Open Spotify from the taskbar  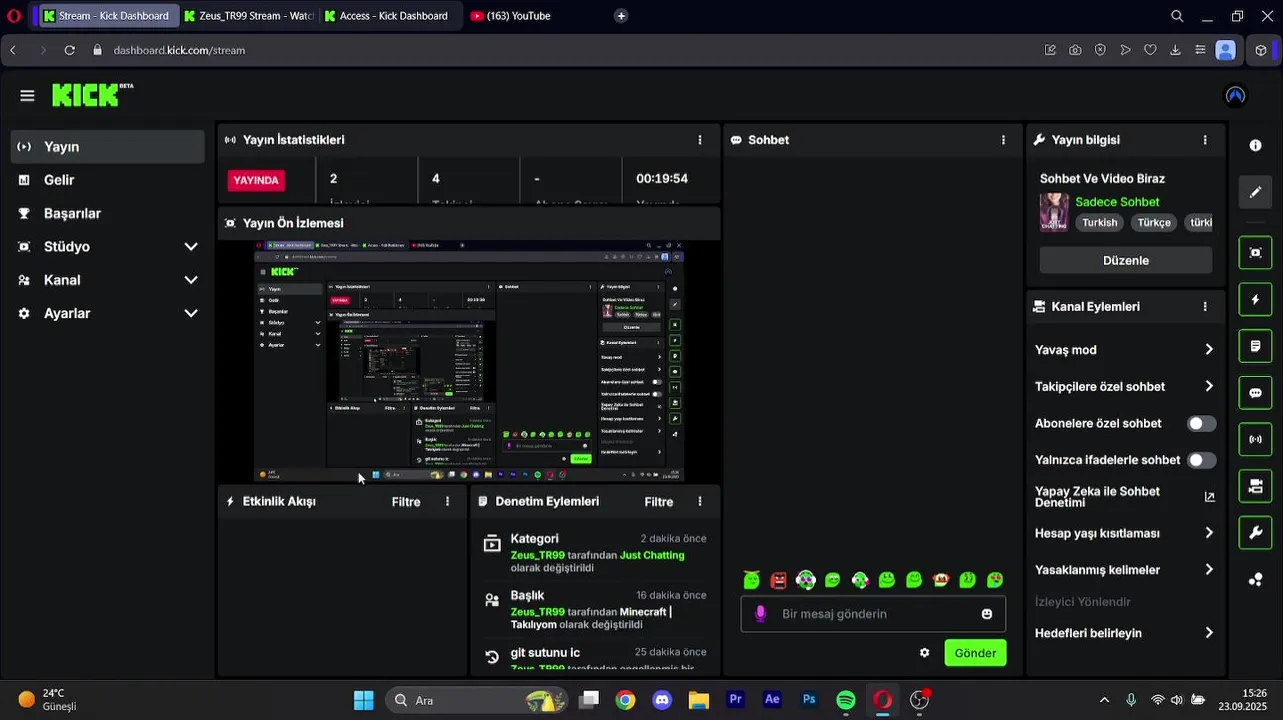845,700
